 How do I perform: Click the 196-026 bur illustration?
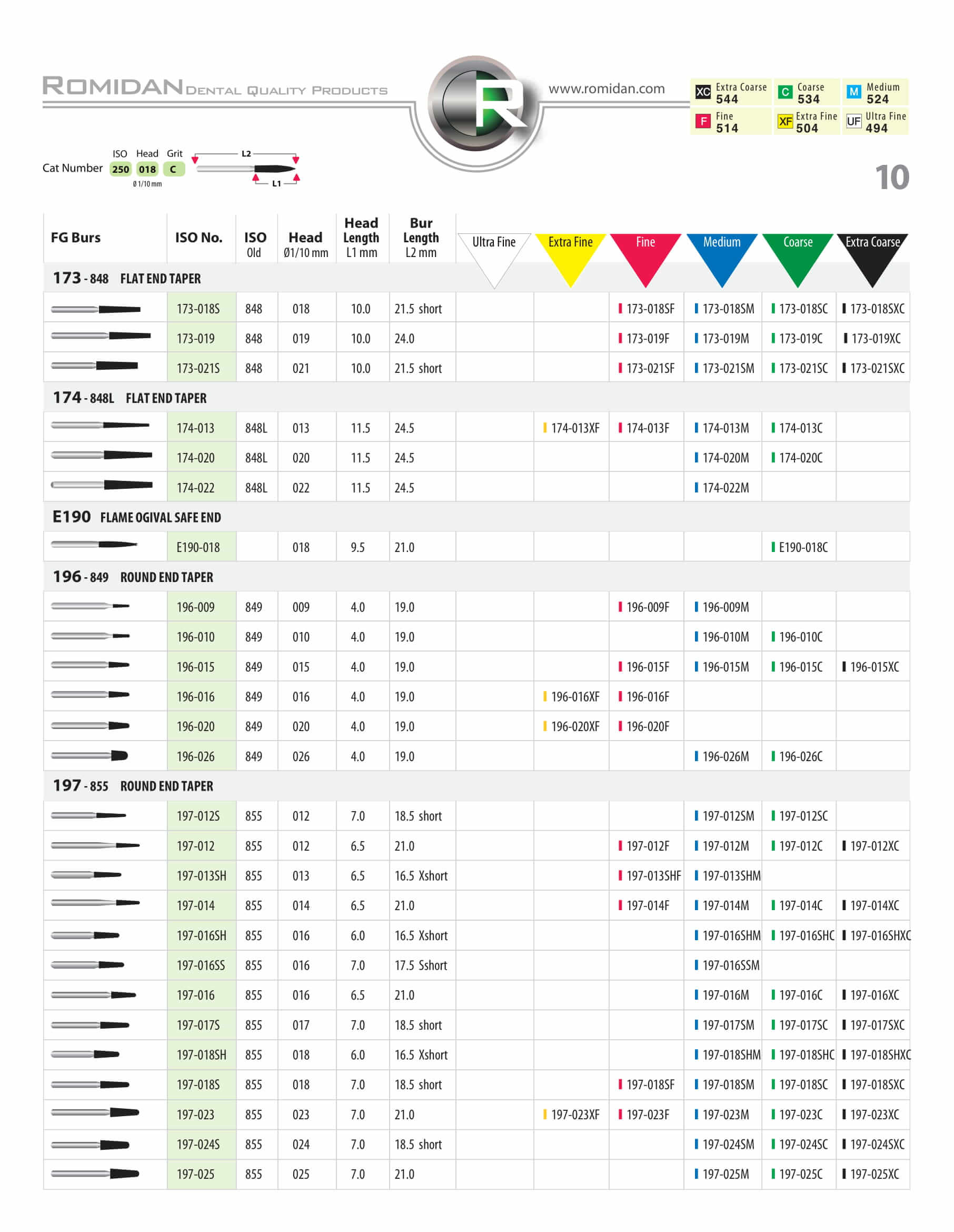coord(90,755)
